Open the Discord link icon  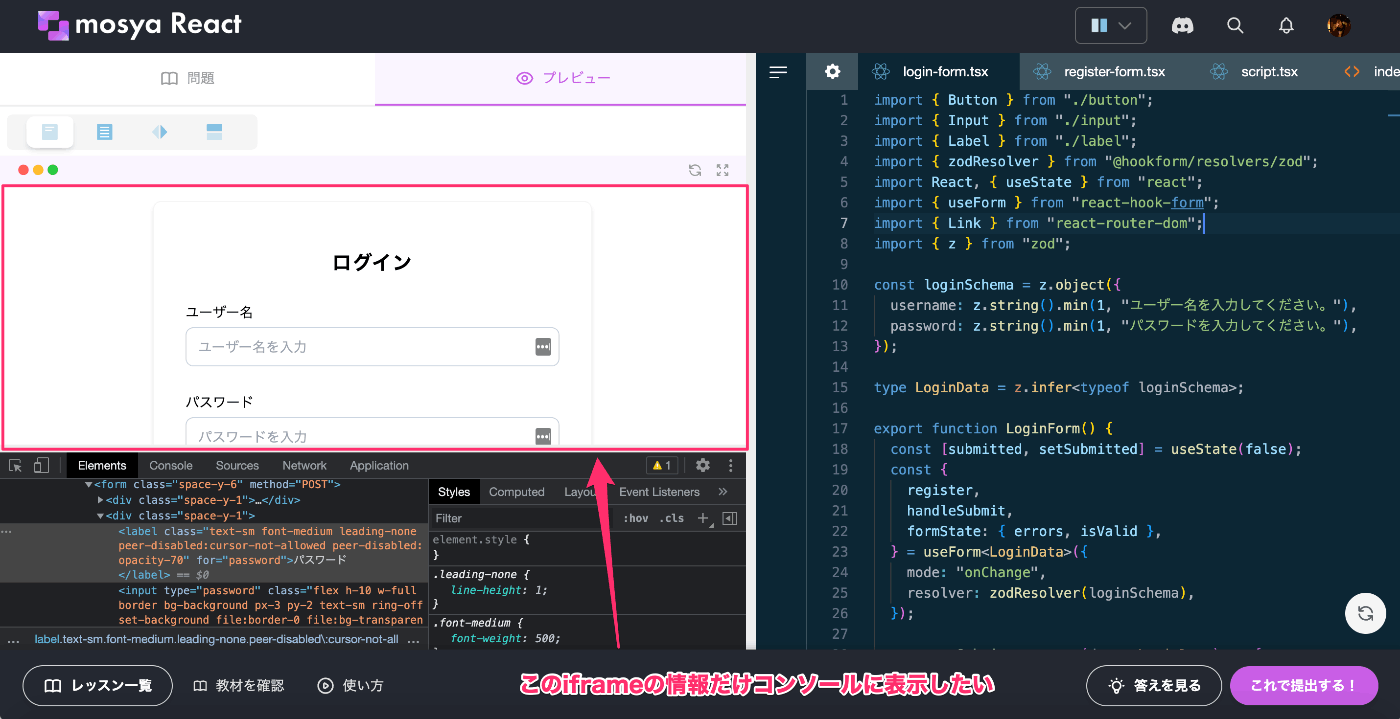click(x=1182, y=26)
